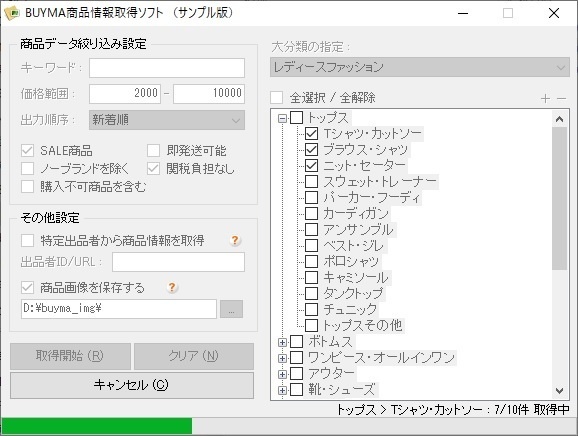Check the ベスト・ジレ category

click(311, 245)
